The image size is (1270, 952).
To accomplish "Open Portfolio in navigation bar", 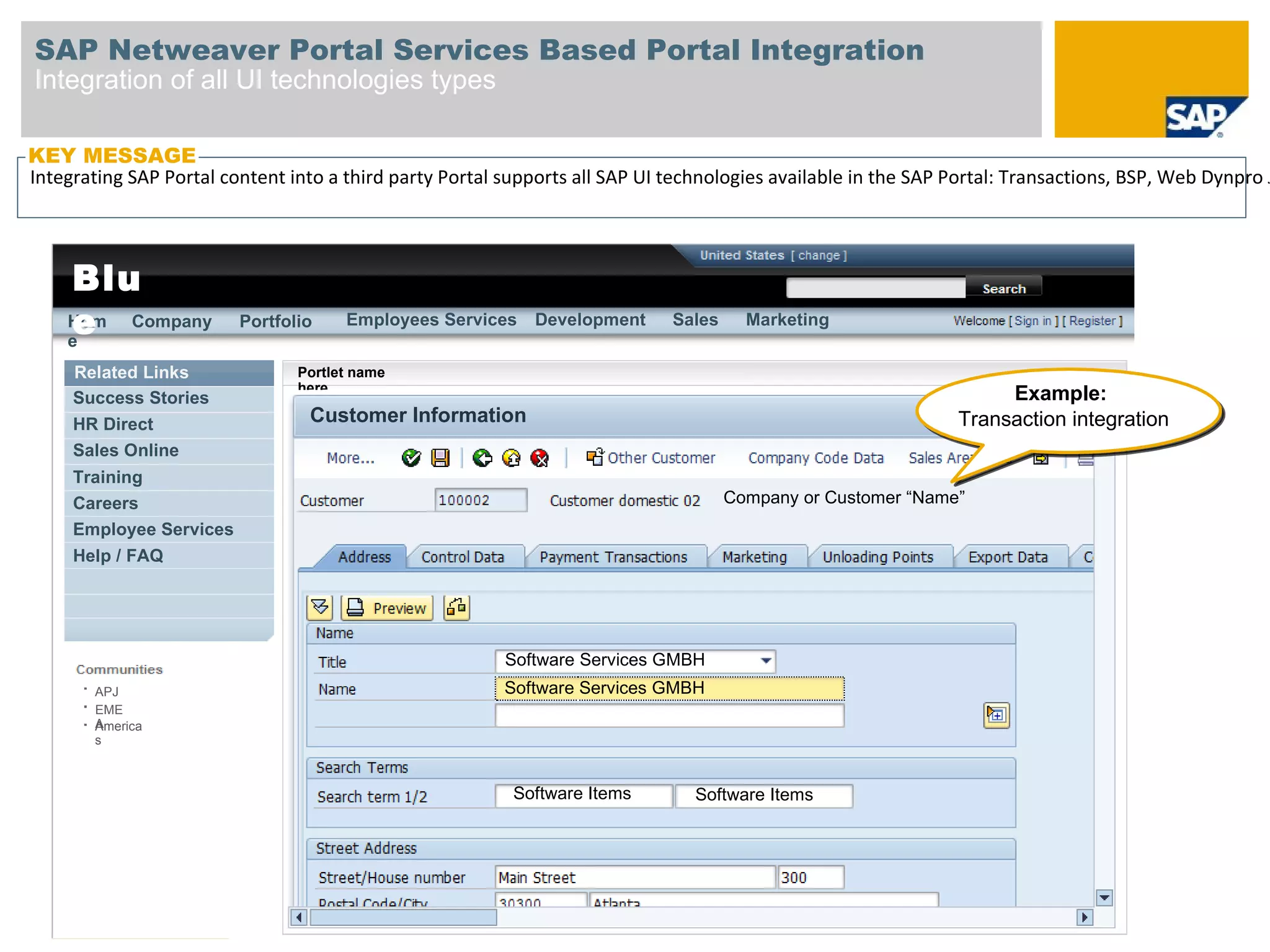I will tap(275, 321).
